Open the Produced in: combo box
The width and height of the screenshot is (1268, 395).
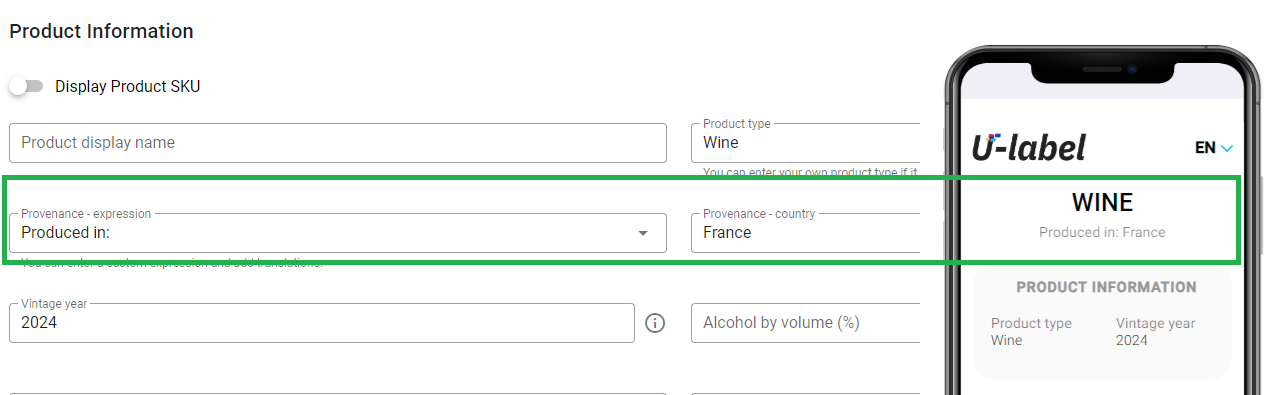(x=338, y=233)
